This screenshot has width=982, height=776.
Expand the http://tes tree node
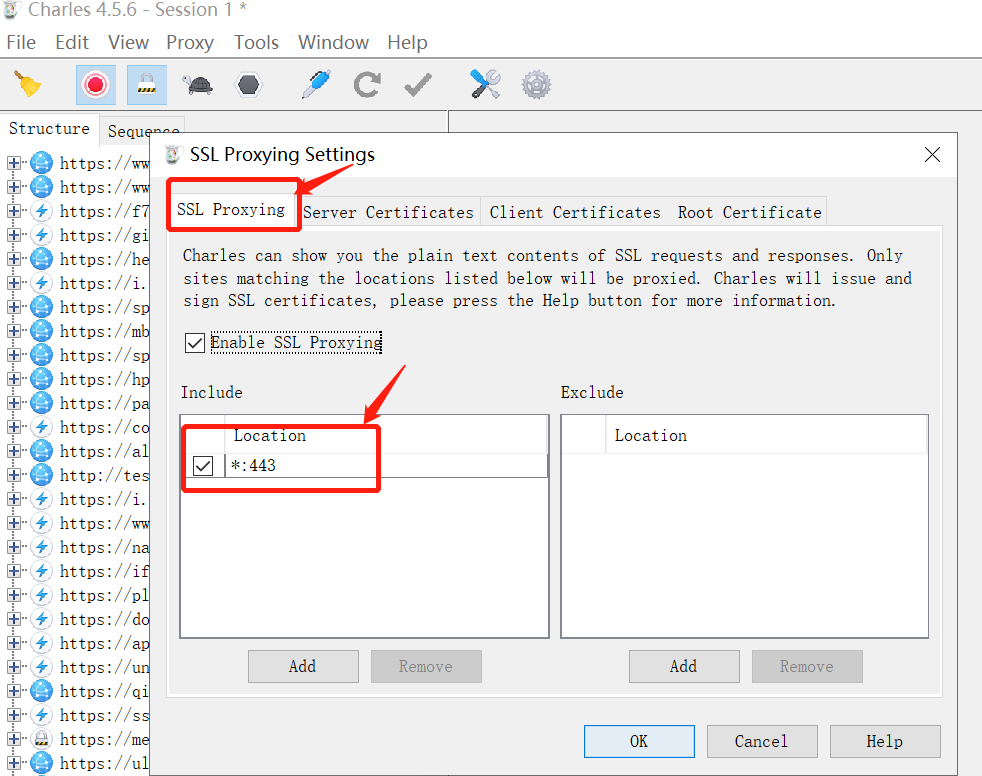coord(14,475)
